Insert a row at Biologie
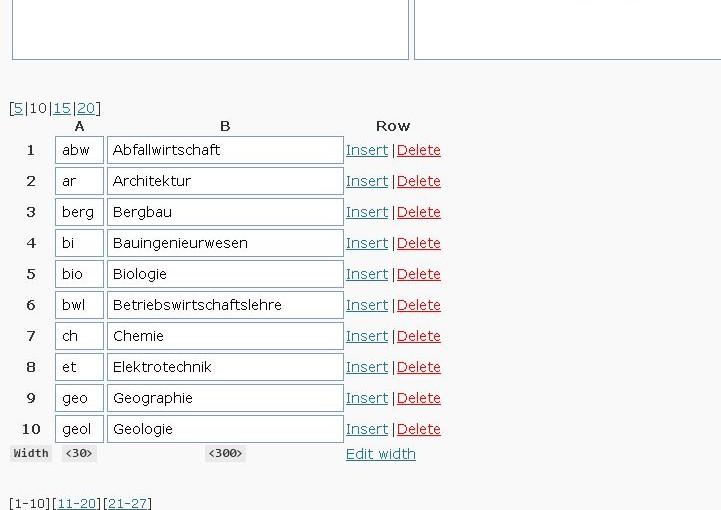 click(x=366, y=274)
